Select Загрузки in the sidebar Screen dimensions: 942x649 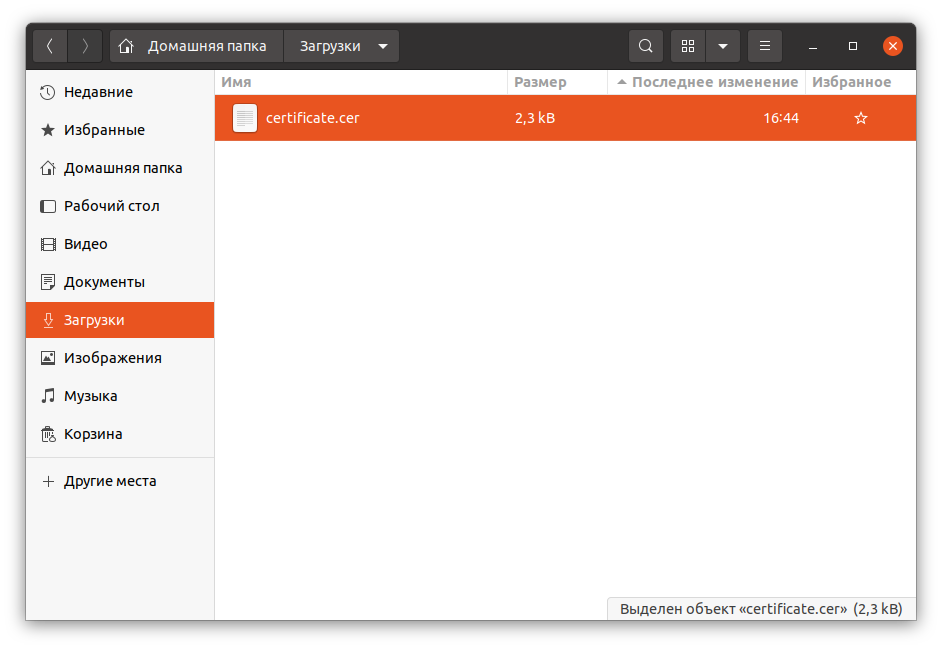[120, 320]
